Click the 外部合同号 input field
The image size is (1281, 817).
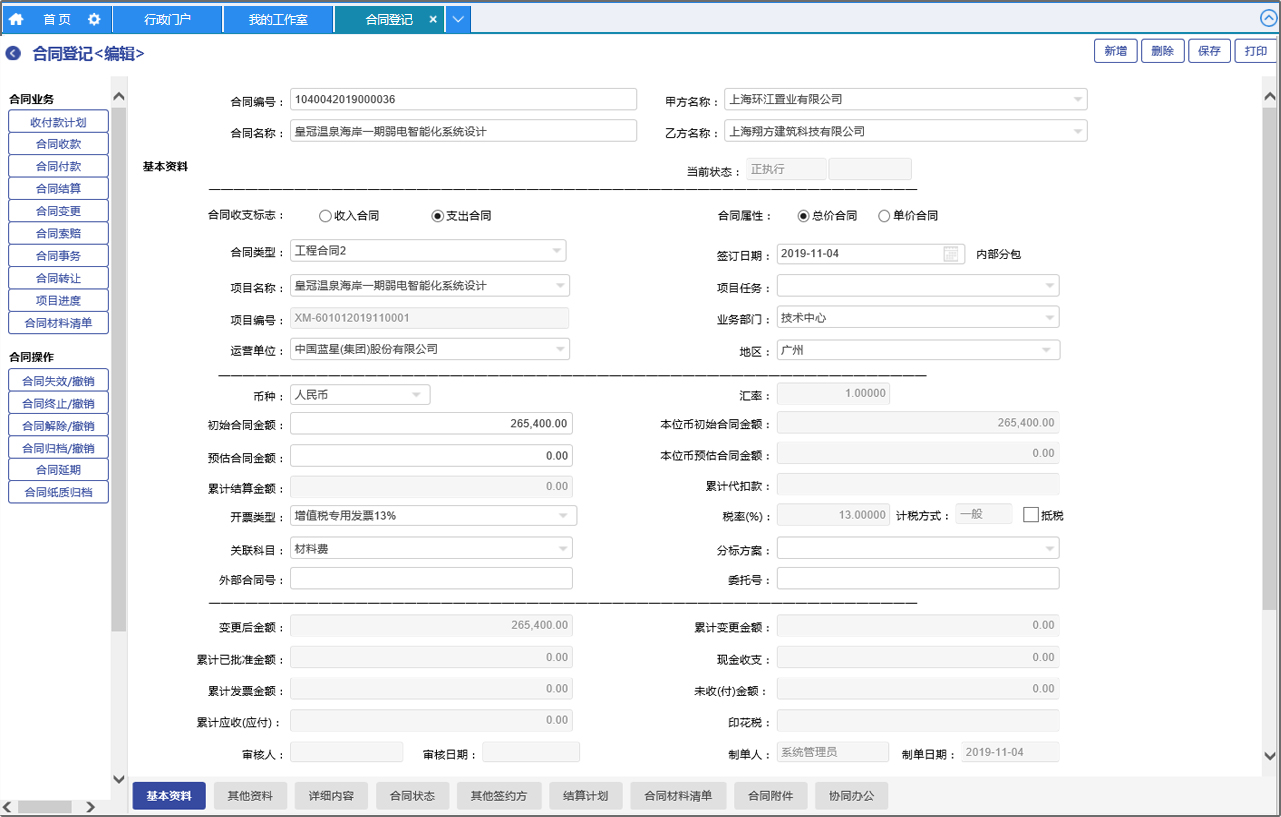pyautogui.click(x=431, y=579)
